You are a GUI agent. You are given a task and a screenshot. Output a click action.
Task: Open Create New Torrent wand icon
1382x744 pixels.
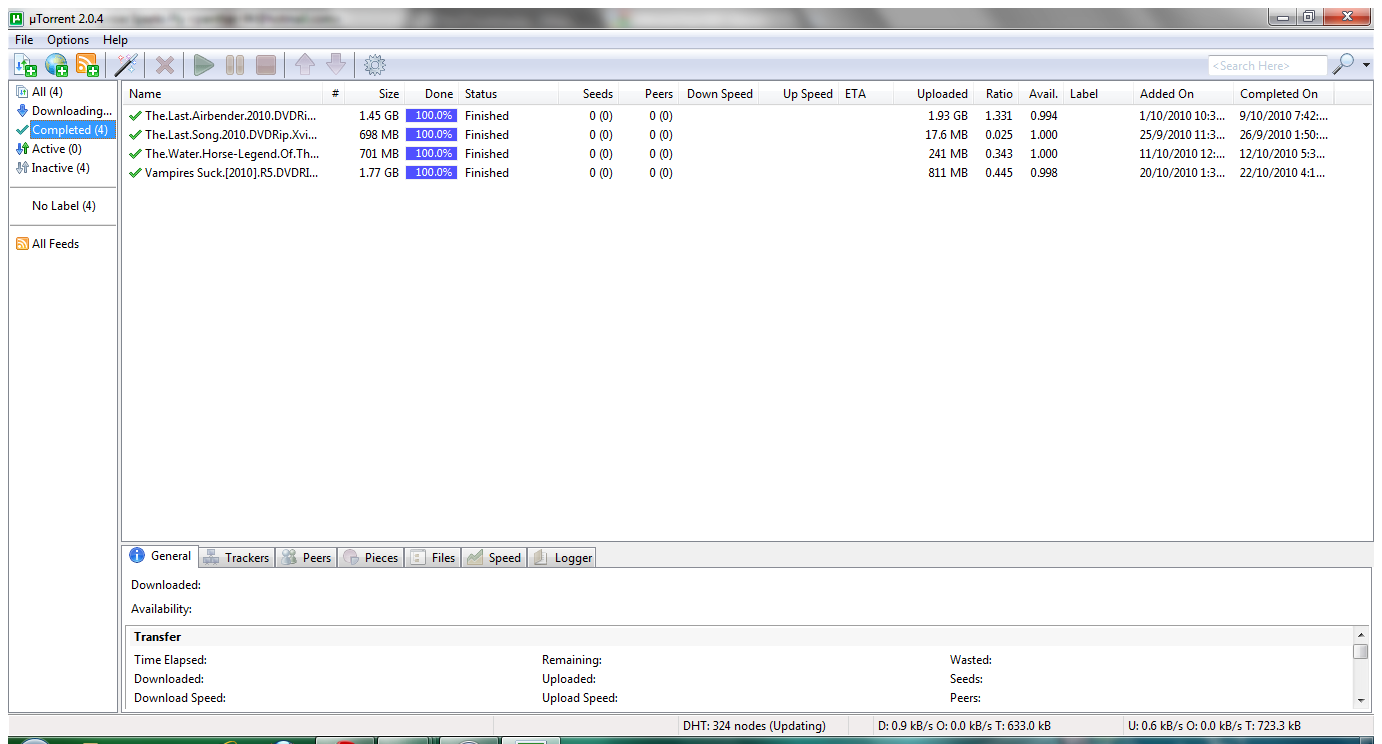126,66
